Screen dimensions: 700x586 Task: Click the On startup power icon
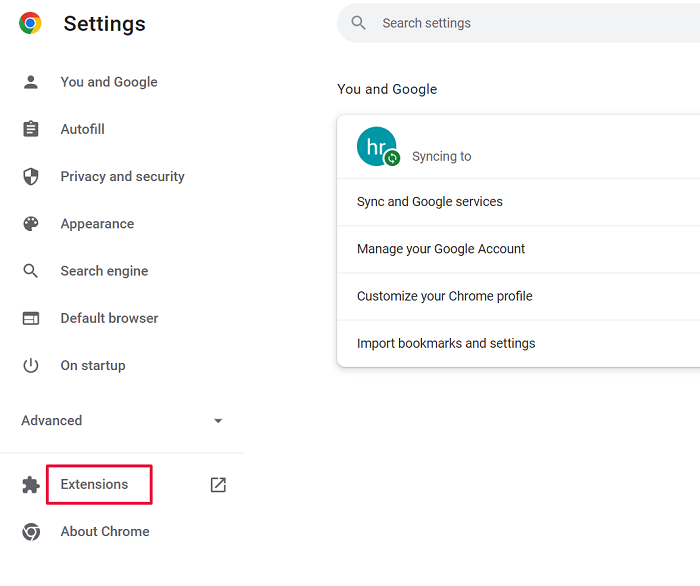pyautogui.click(x=31, y=366)
